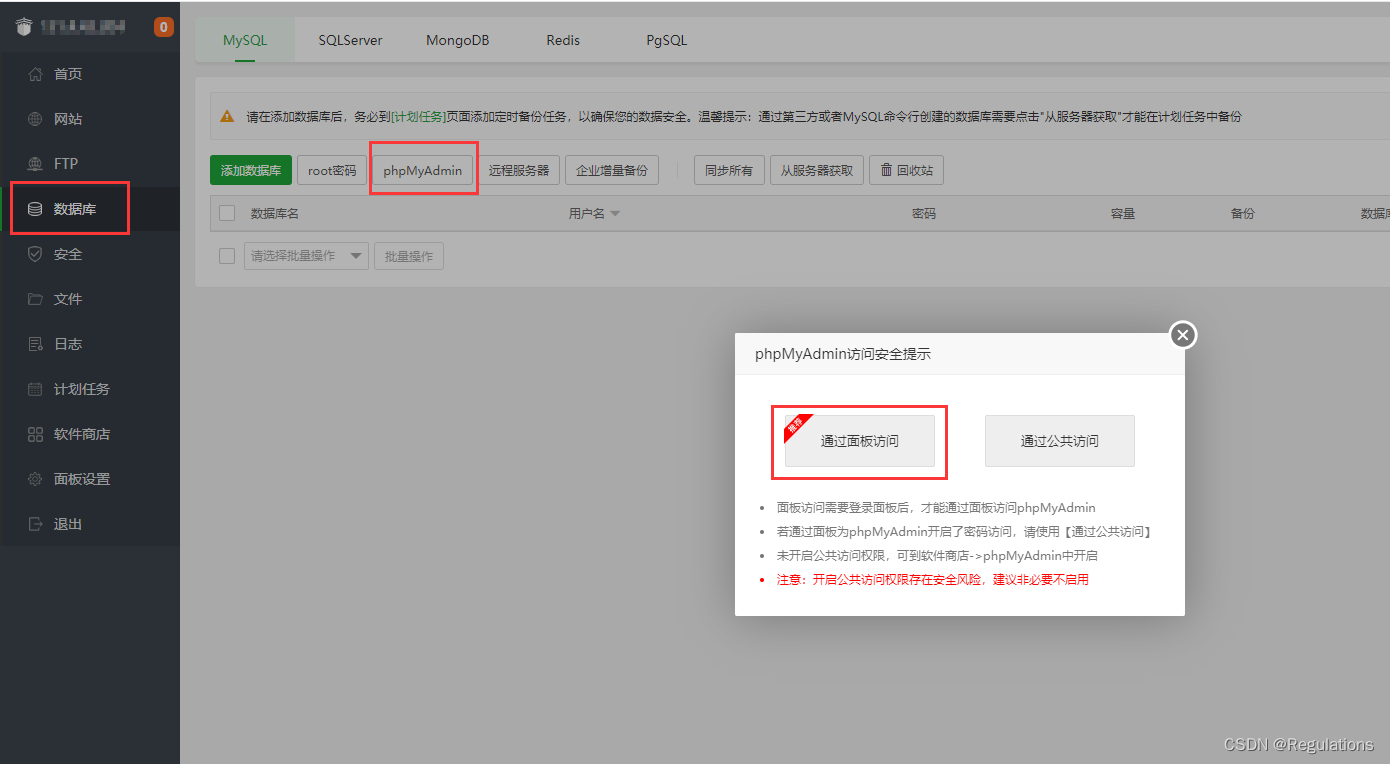Click the home icon beside 首页
Viewport: 1390px width, 764px height.
click(36, 74)
